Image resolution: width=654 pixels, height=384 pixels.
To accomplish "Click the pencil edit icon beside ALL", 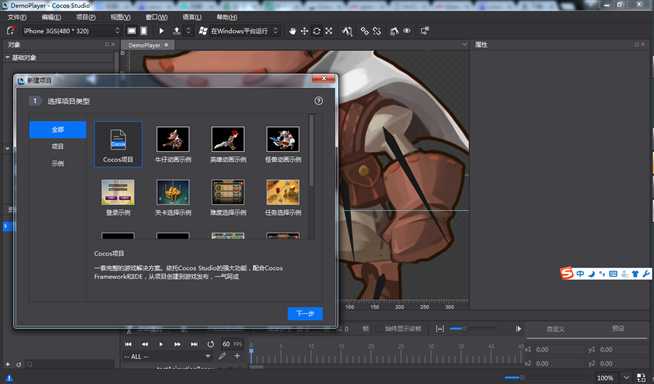I will pos(222,356).
